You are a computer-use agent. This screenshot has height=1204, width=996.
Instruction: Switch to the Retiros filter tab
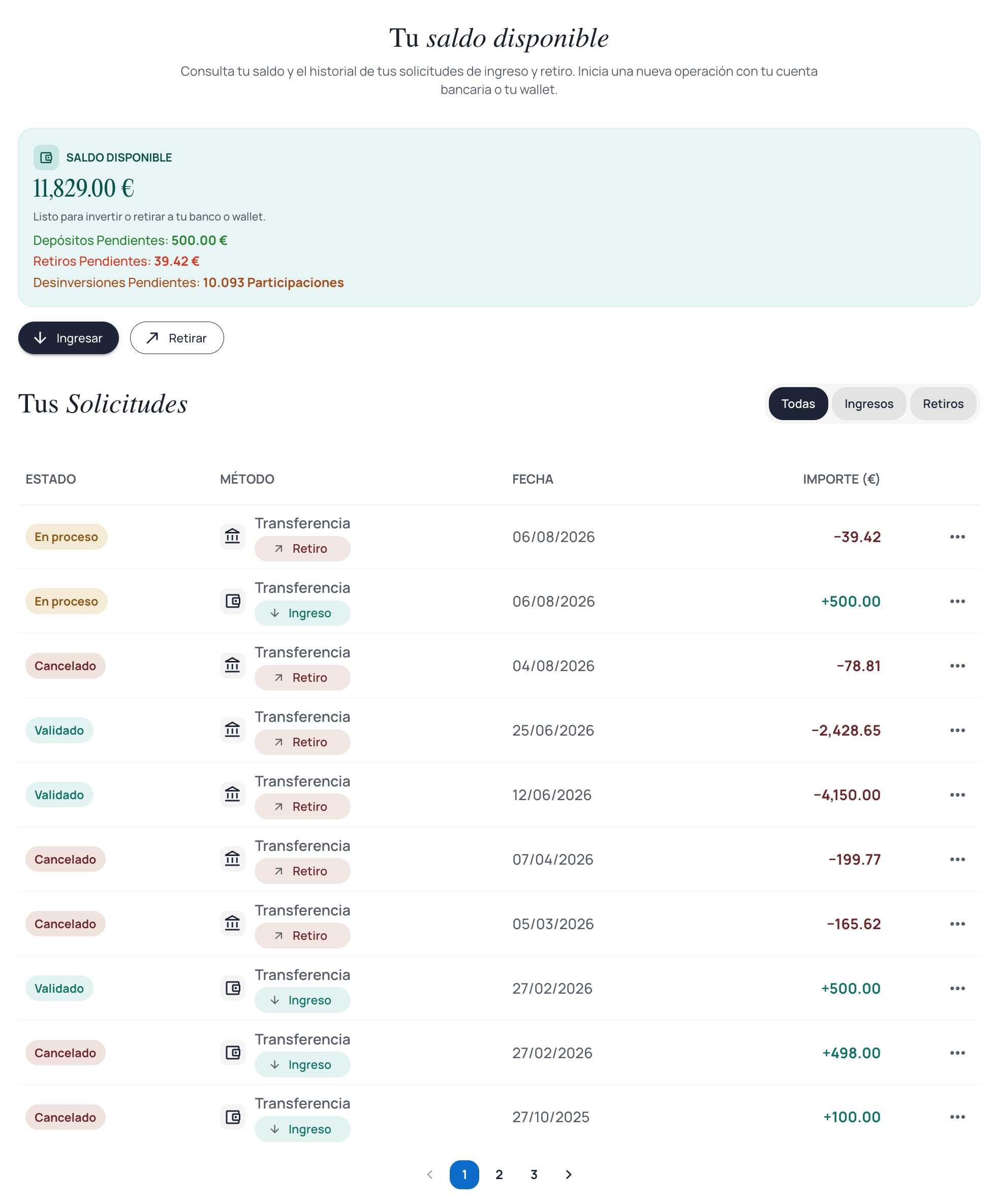coord(943,404)
